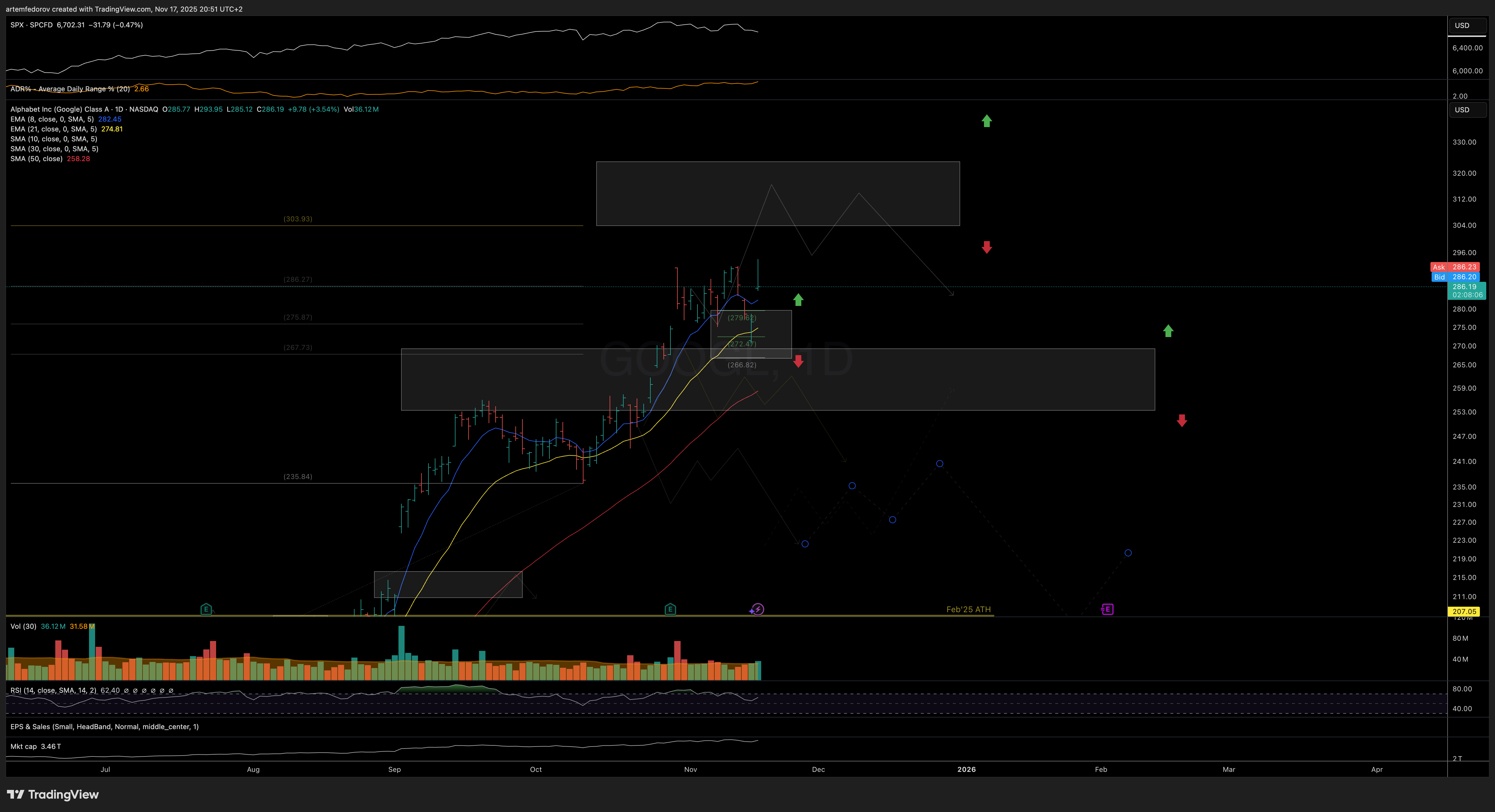Click the July earnings E marker
This screenshot has height=812, width=1495.
[x=206, y=609]
